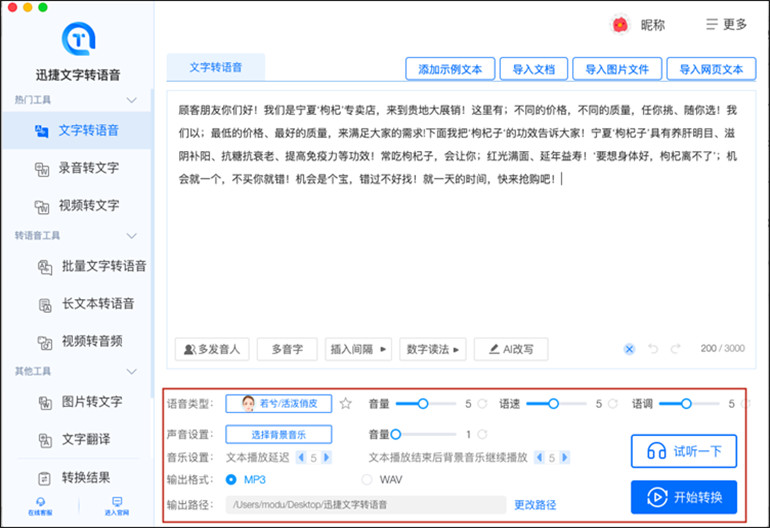Image resolution: width=770 pixels, height=528 pixels.
Task: Reset background 音量 with circle icon after 1
Action: click(x=482, y=434)
